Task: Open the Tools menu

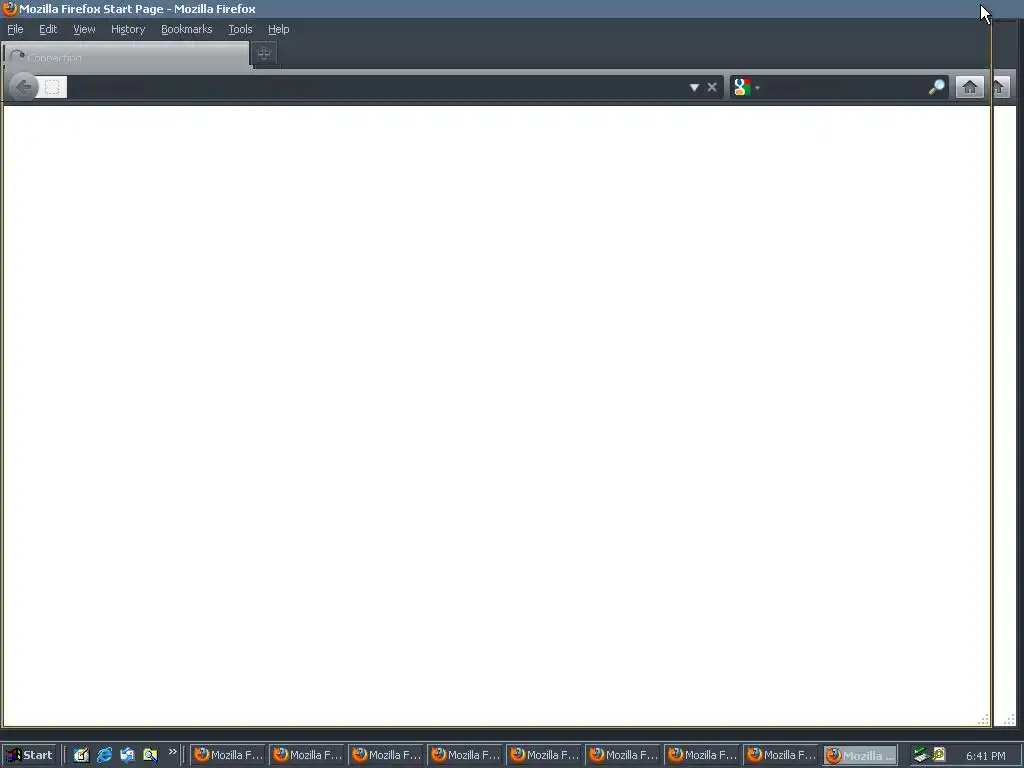Action: [240, 29]
